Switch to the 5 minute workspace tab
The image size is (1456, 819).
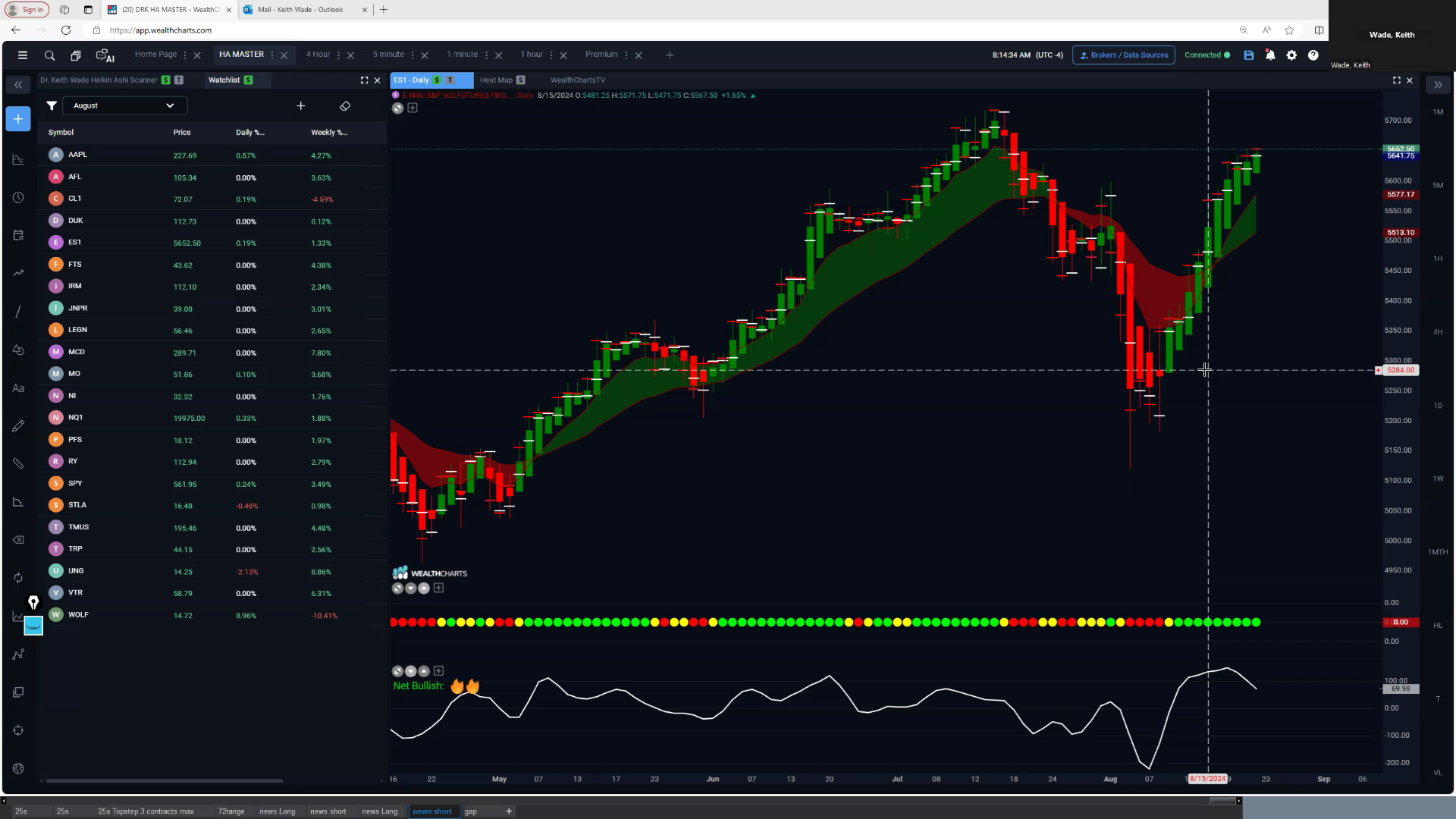point(388,55)
